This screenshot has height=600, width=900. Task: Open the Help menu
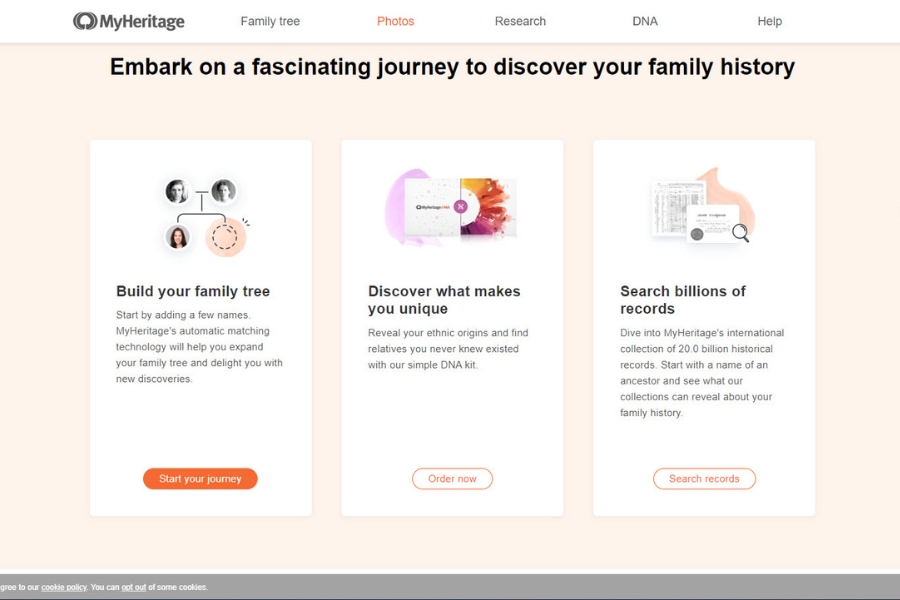[770, 21]
